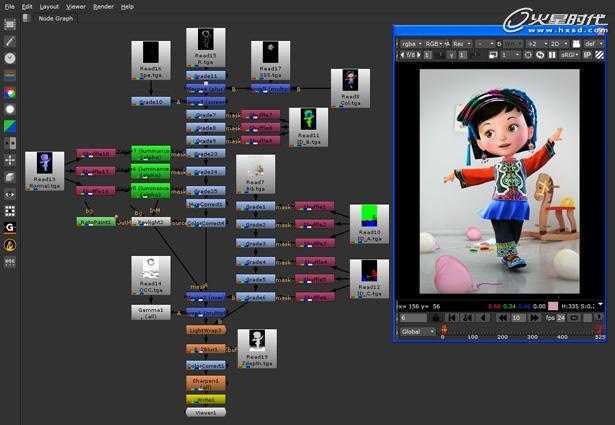Step forward by increment frames
Viewport: 615px width, 425px height.
pyautogui.click(x=534, y=318)
